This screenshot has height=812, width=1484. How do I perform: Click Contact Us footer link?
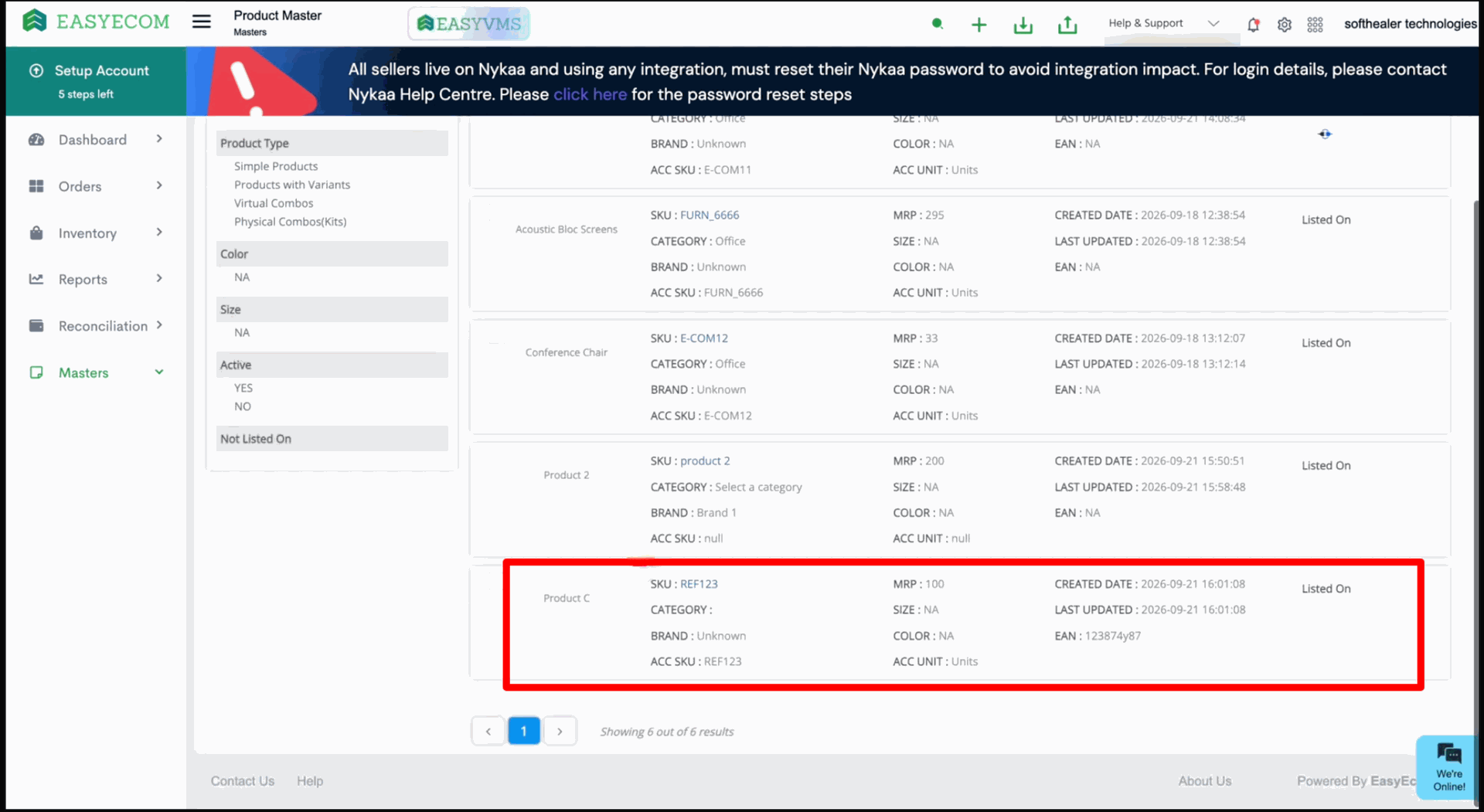[243, 781]
